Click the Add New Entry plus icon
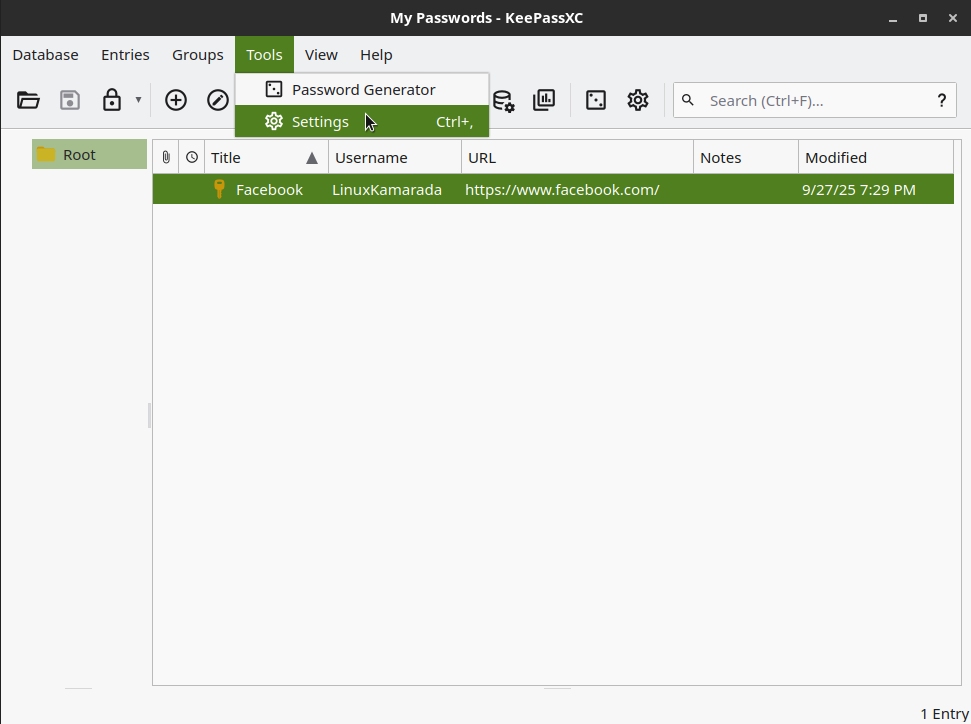The width and height of the screenshot is (971, 724). pyautogui.click(x=176, y=100)
